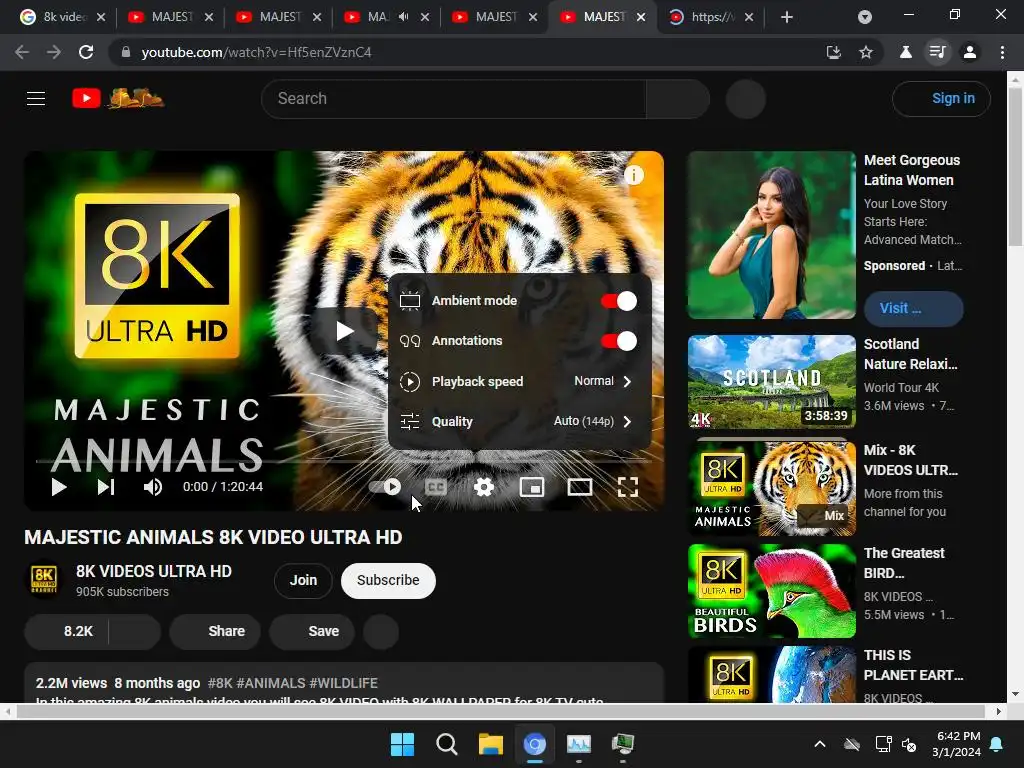The height and width of the screenshot is (768, 1024).
Task: Open Chrome media controls icon
Action: 938,52
